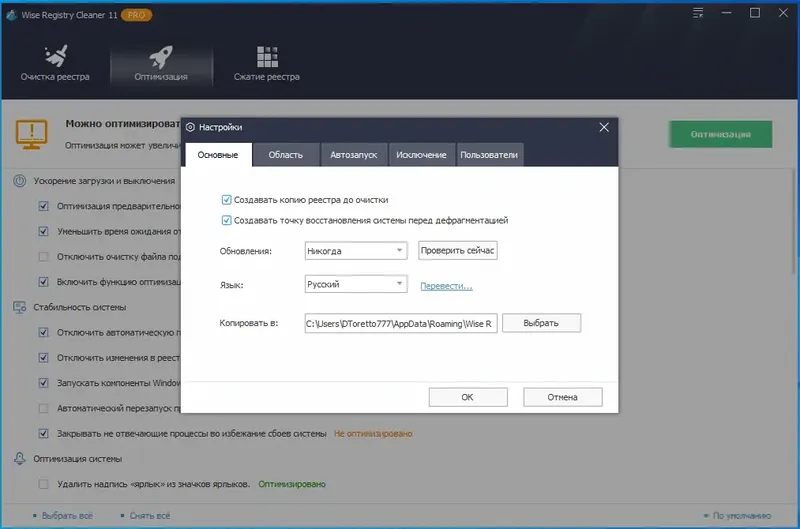Open the Сжатие реестра section
The image size is (800, 529).
point(266,64)
